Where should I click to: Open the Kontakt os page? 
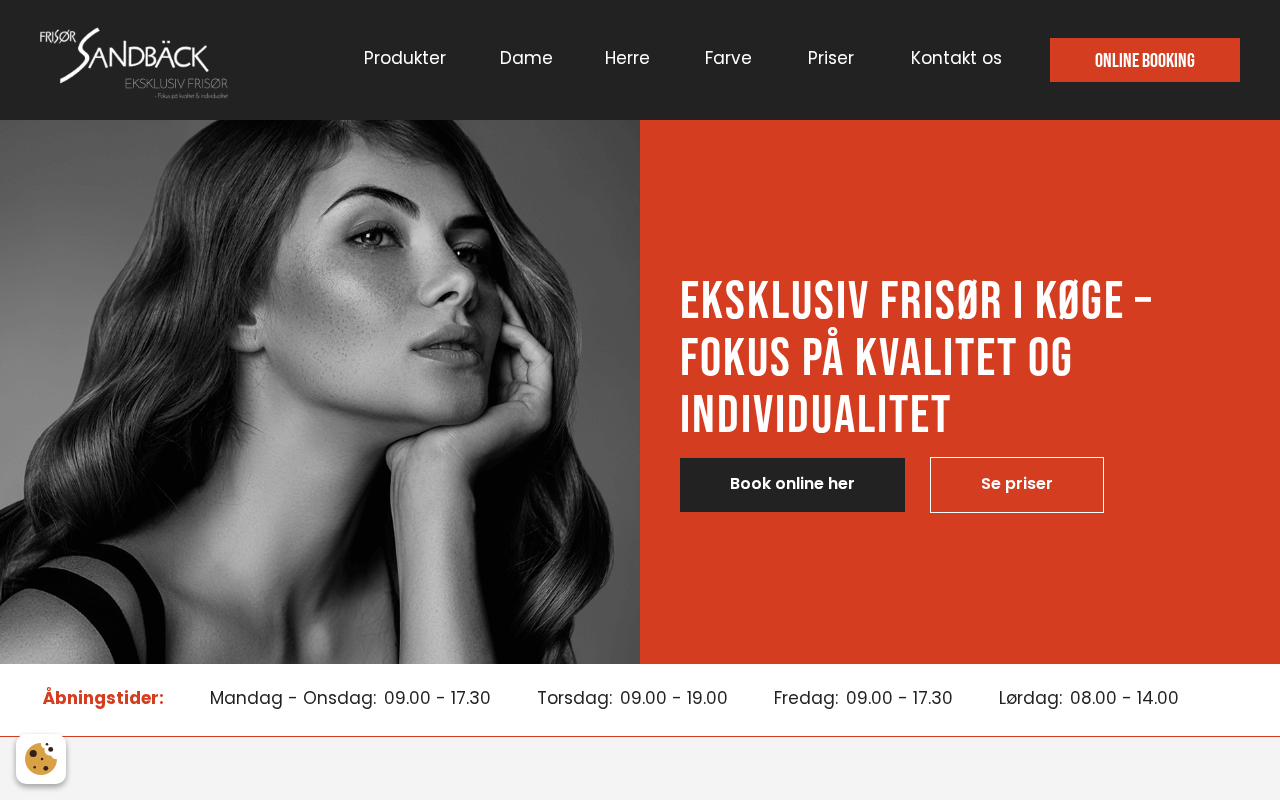[x=956, y=58]
